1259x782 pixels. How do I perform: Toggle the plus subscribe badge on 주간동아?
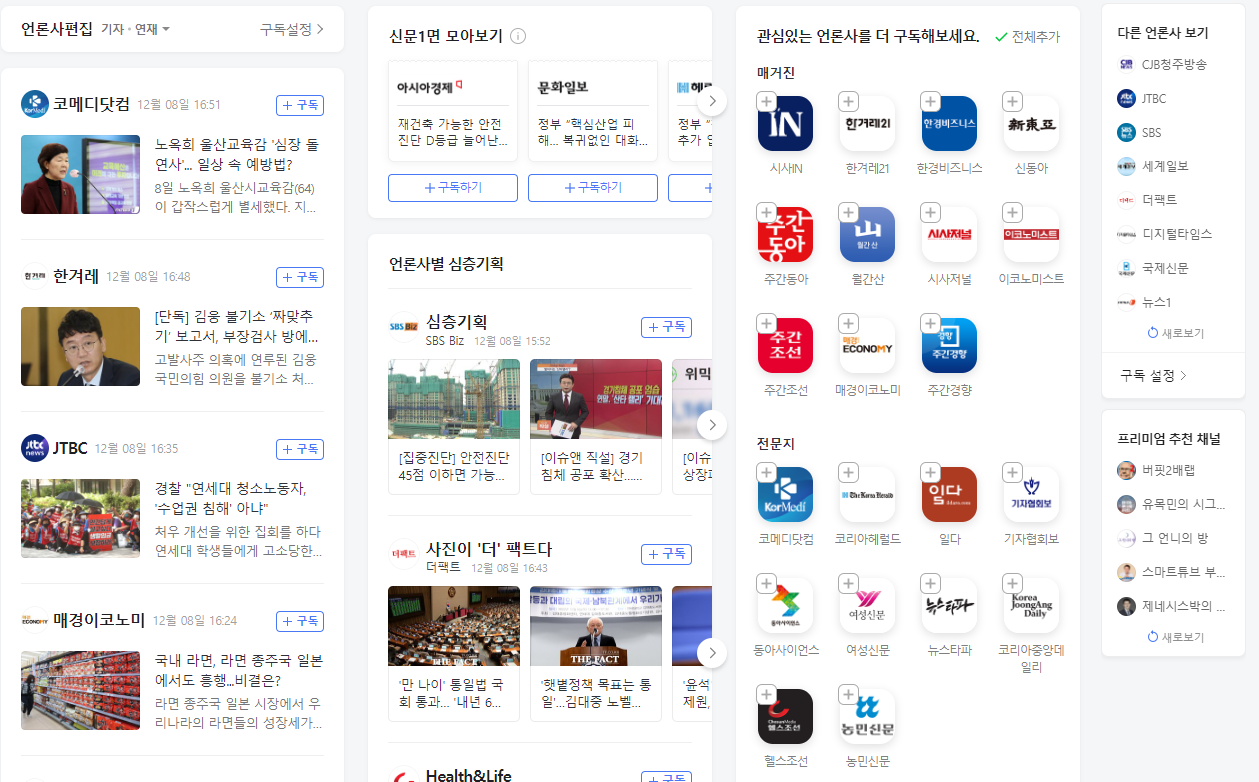click(x=766, y=212)
